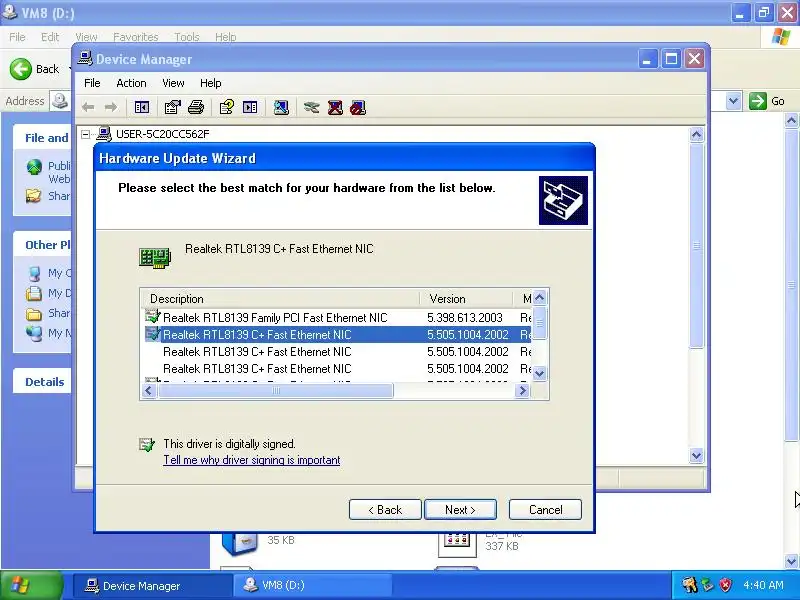Click the hardware wizard header graphic icon
Viewport: 800px width, 600px height.
coord(563,201)
